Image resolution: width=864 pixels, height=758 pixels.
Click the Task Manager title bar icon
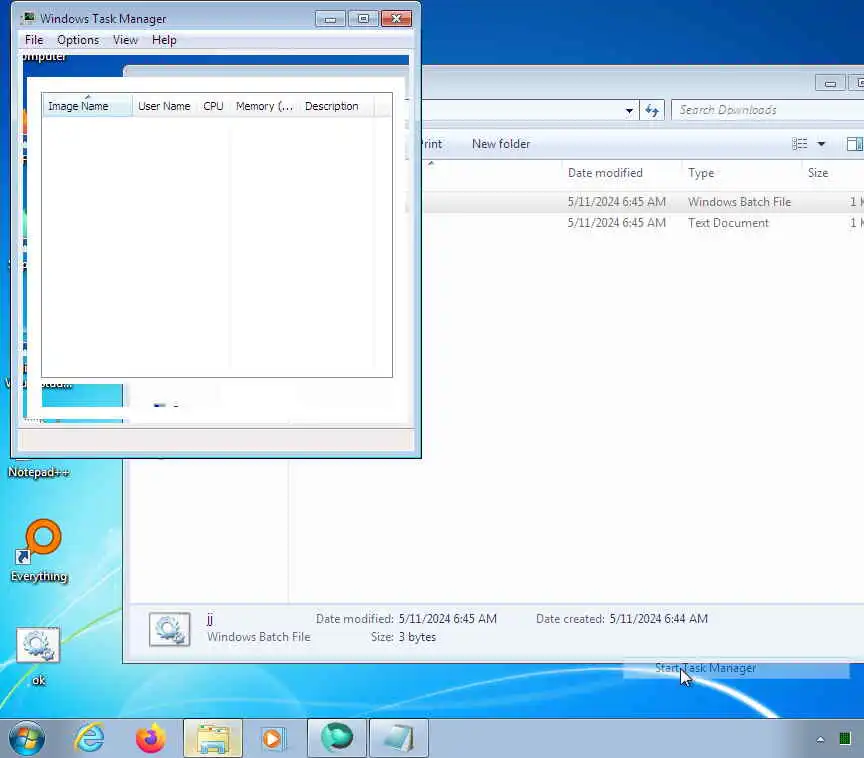coord(28,18)
